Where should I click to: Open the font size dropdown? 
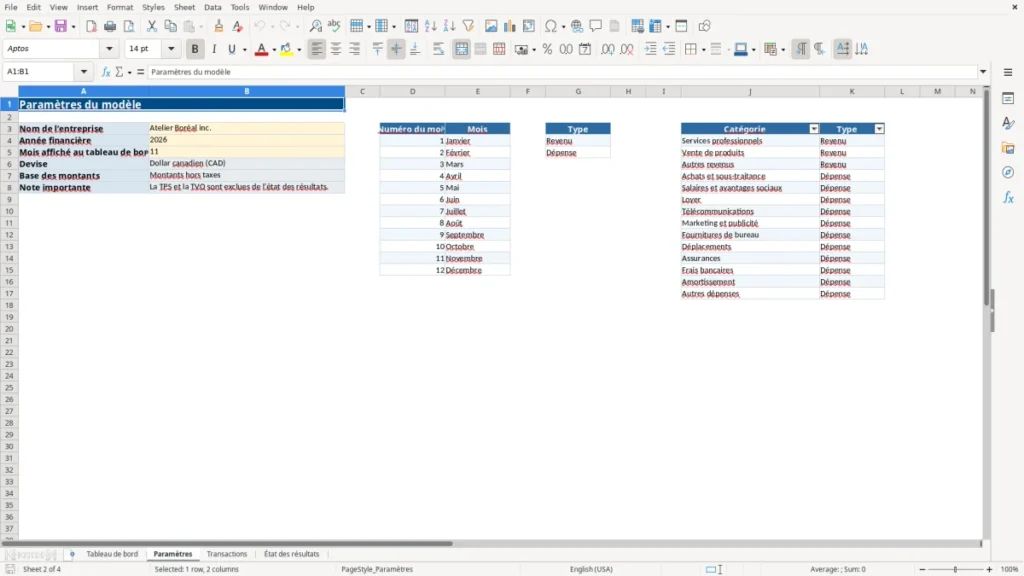(x=171, y=48)
